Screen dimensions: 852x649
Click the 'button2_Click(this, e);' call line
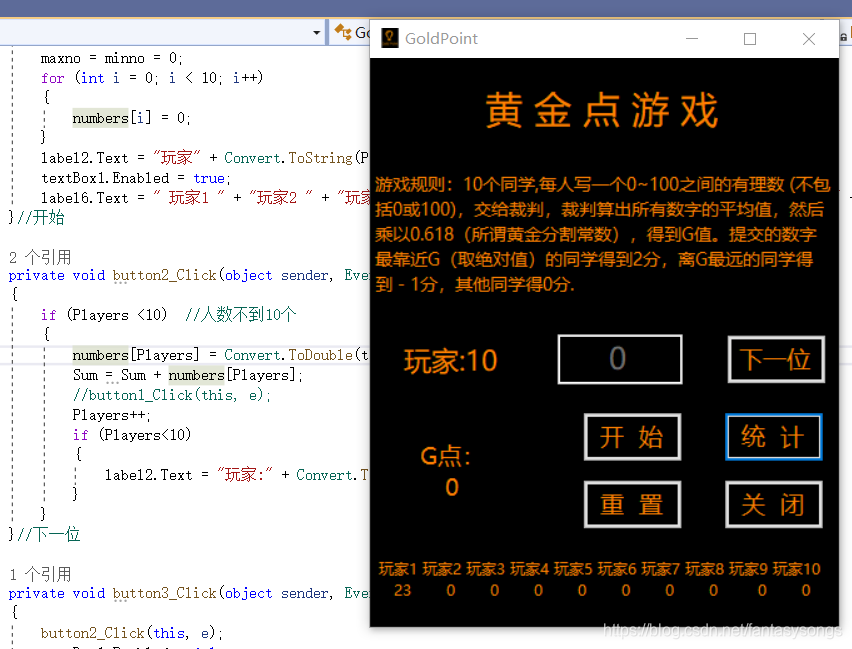point(132,633)
